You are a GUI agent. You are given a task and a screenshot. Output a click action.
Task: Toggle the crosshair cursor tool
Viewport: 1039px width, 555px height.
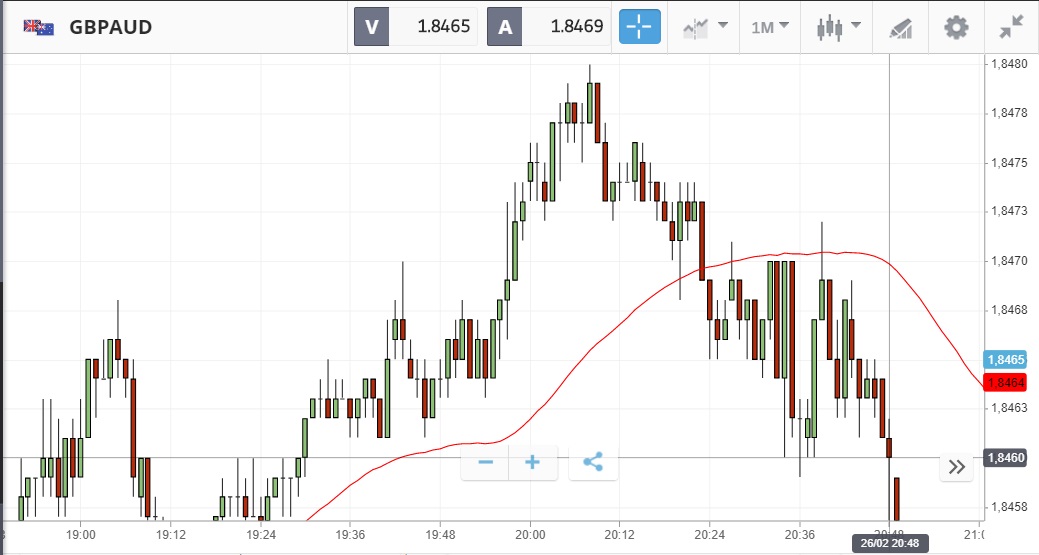click(640, 27)
